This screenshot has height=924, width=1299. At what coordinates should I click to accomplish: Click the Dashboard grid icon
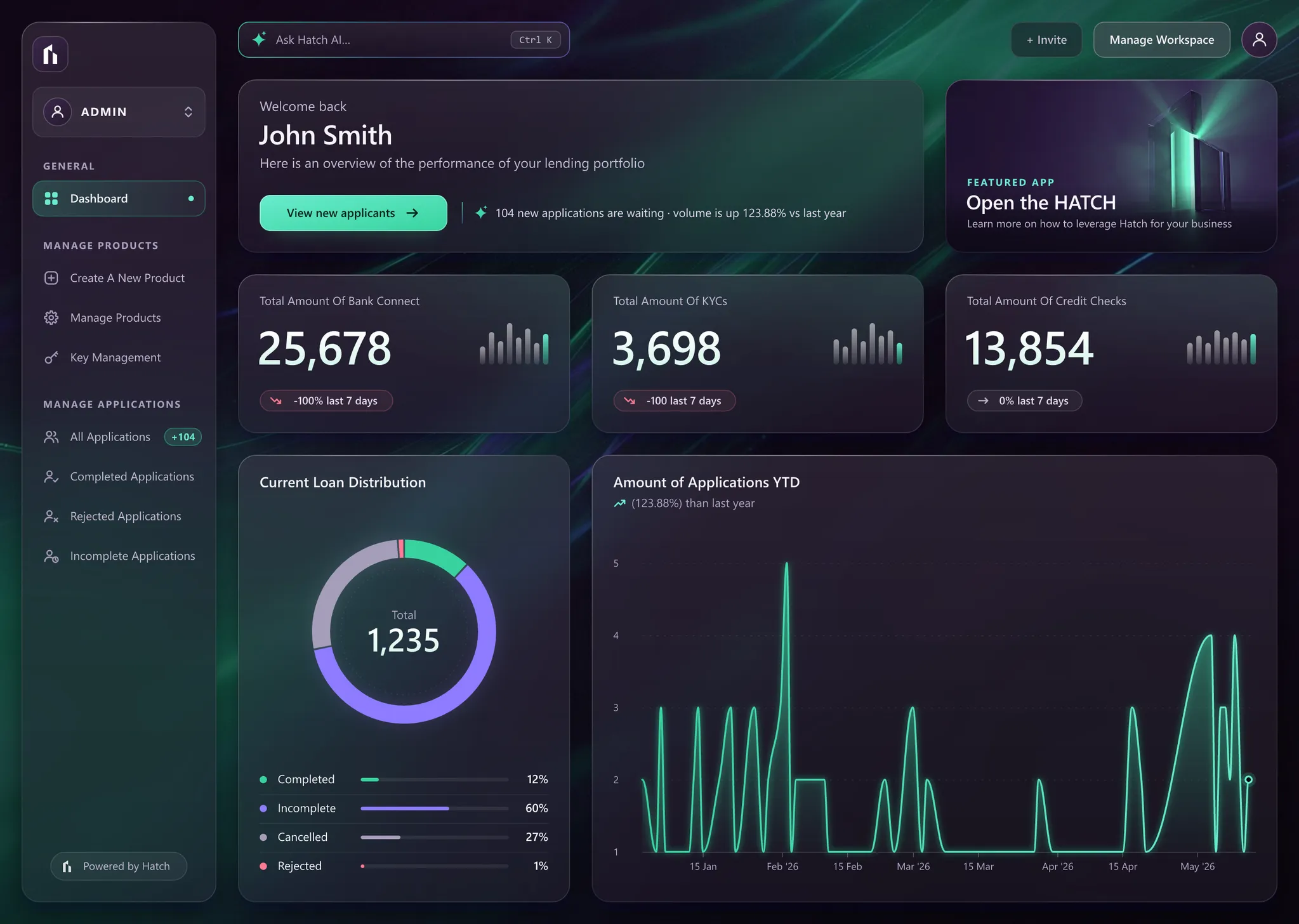click(x=51, y=199)
